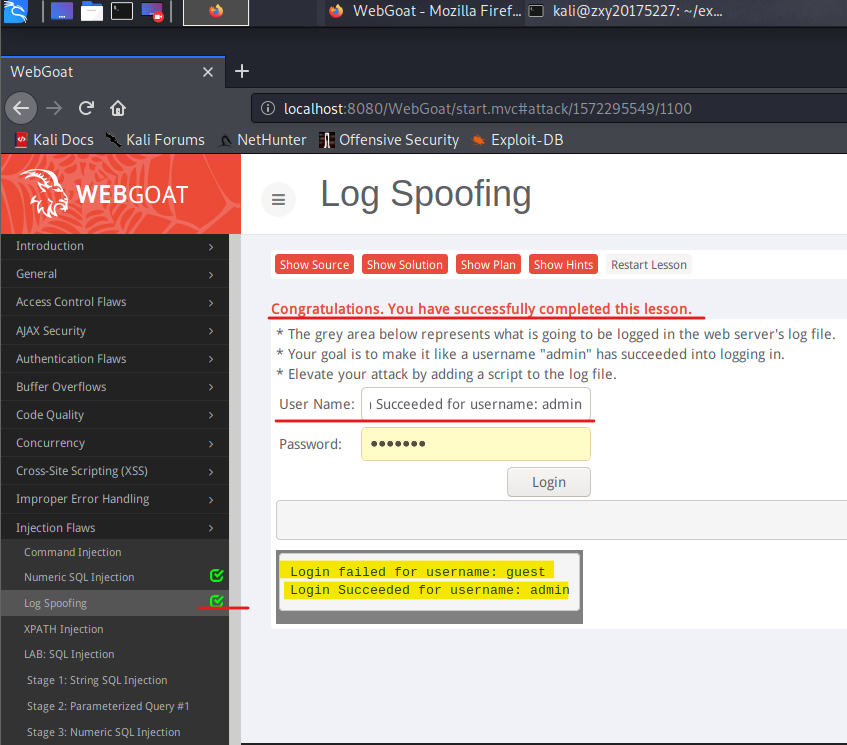The image size is (847, 745).
Task: Open the file manager taskbar icon
Action: coord(92,11)
